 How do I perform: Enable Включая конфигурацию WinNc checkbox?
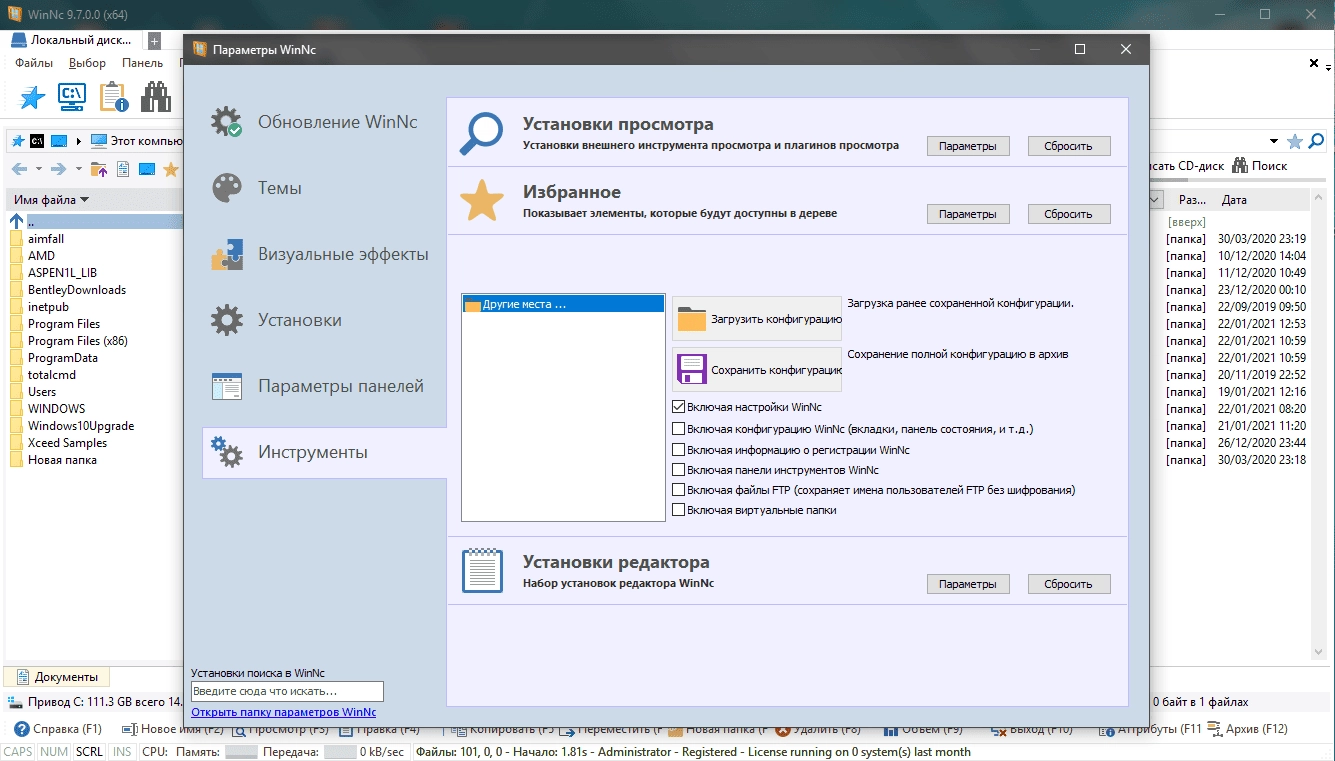[679, 429]
